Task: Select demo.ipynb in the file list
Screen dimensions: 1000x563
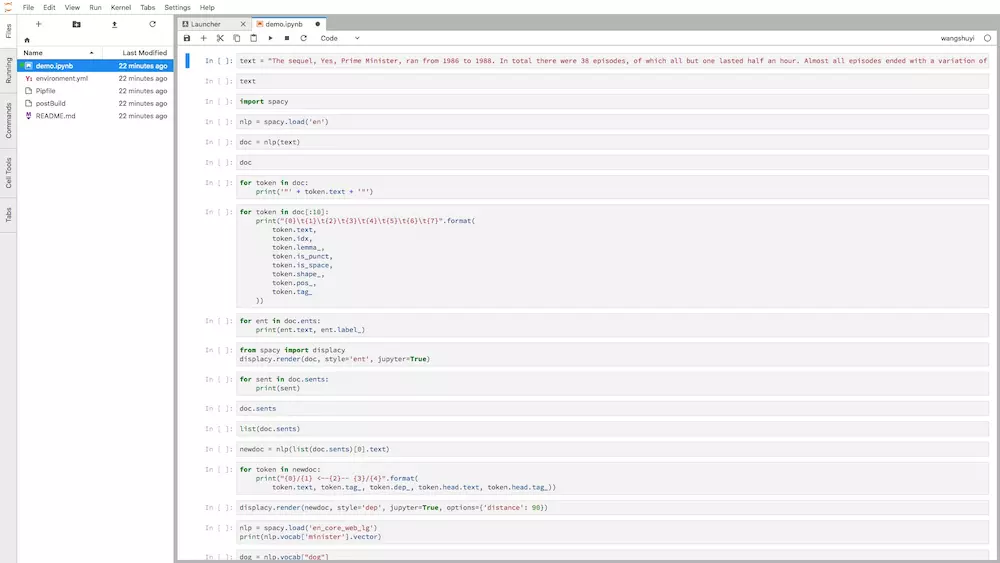Action: pyautogui.click(x=96, y=66)
